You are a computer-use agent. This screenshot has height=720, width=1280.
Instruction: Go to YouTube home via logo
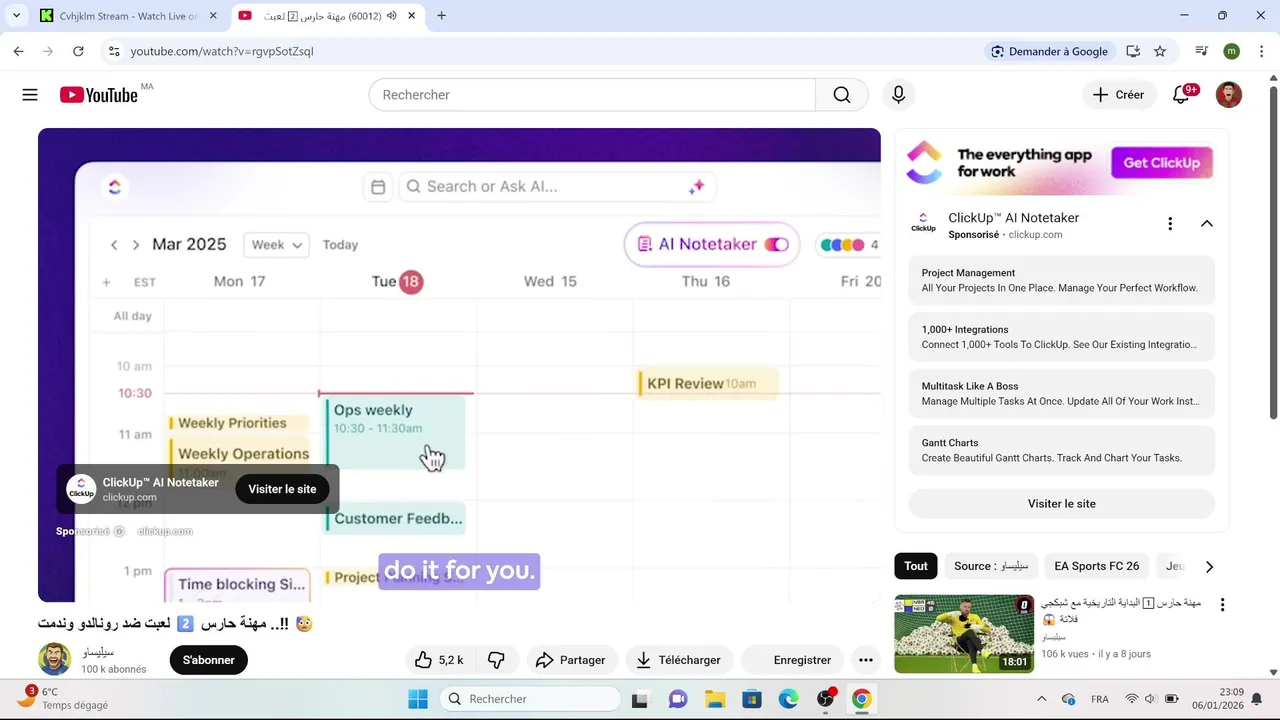tap(98, 95)
